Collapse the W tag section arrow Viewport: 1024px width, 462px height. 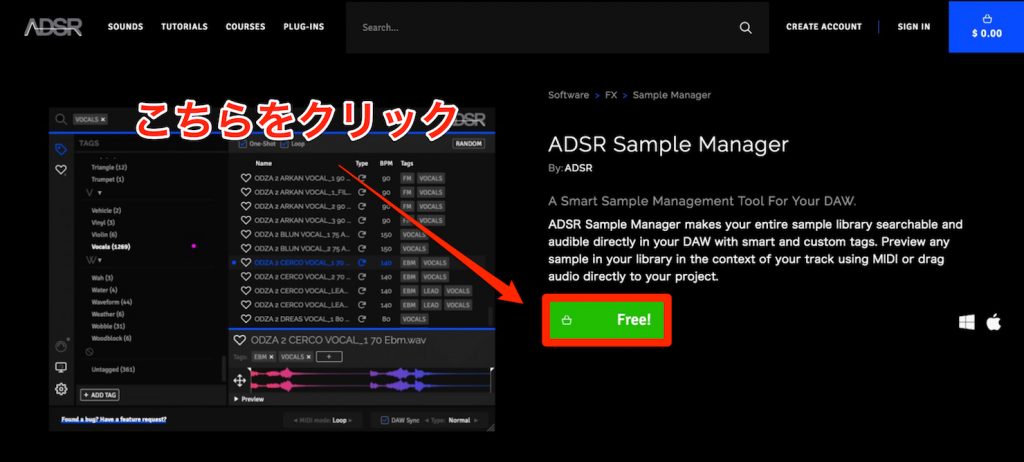[100, 260]
